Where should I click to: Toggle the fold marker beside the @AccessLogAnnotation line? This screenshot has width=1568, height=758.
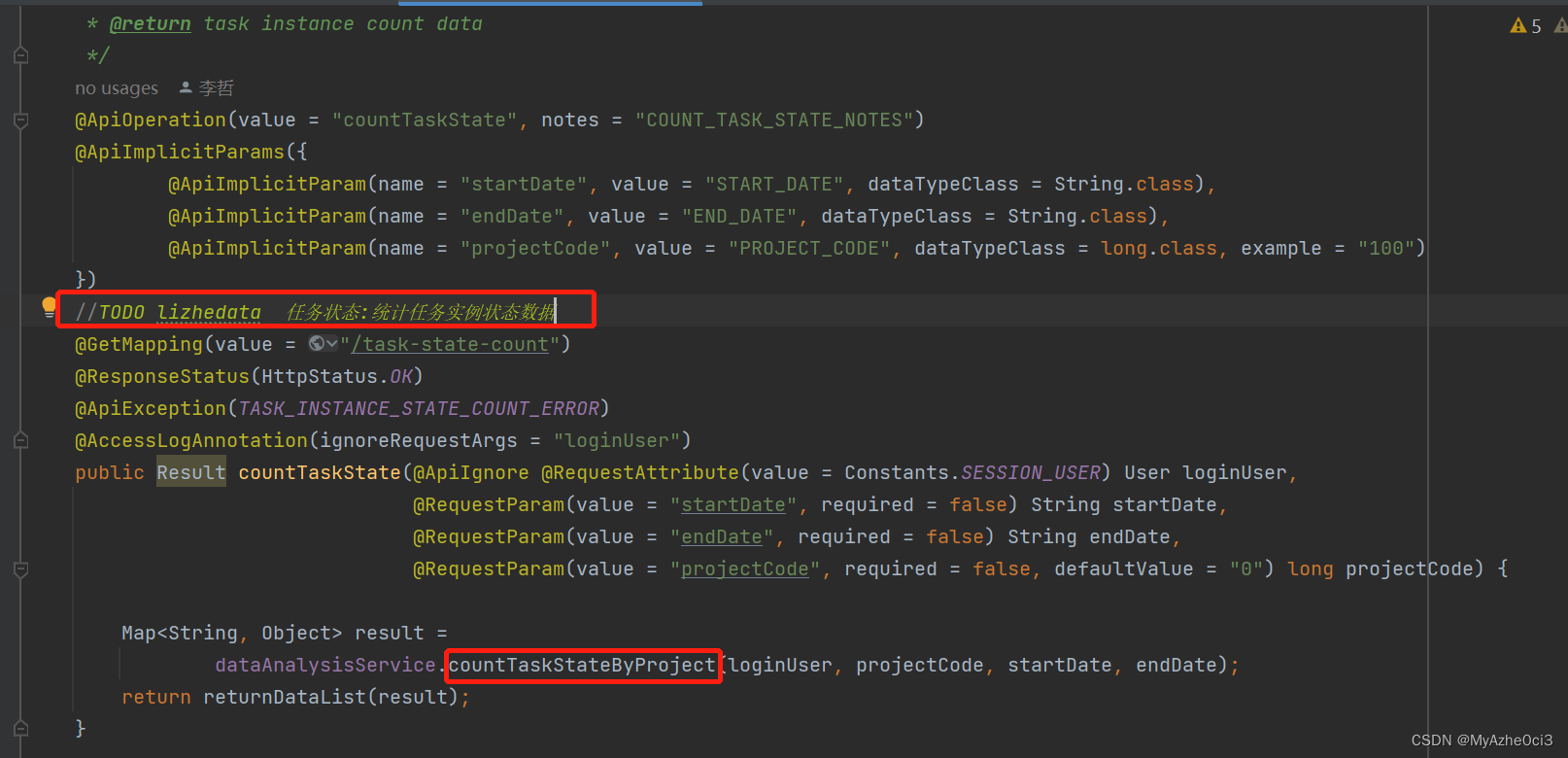20,440
